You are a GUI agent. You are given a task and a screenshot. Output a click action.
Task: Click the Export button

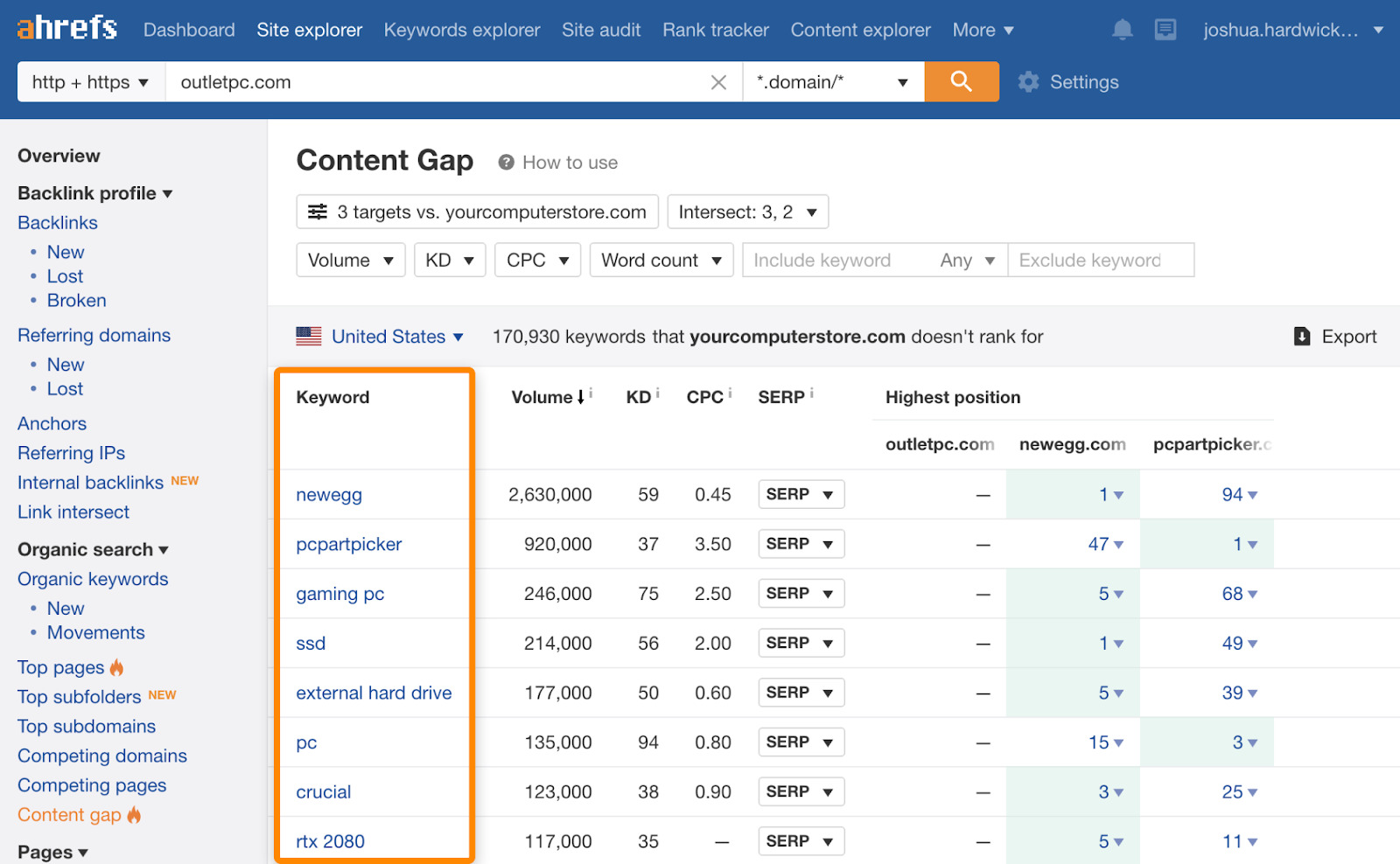point(1335,337)
